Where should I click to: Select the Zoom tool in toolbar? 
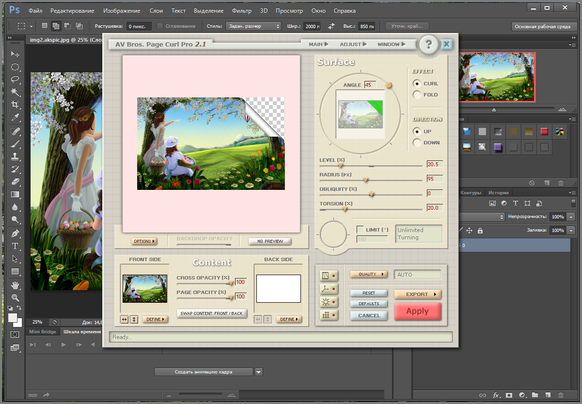(x=15, y=297)
